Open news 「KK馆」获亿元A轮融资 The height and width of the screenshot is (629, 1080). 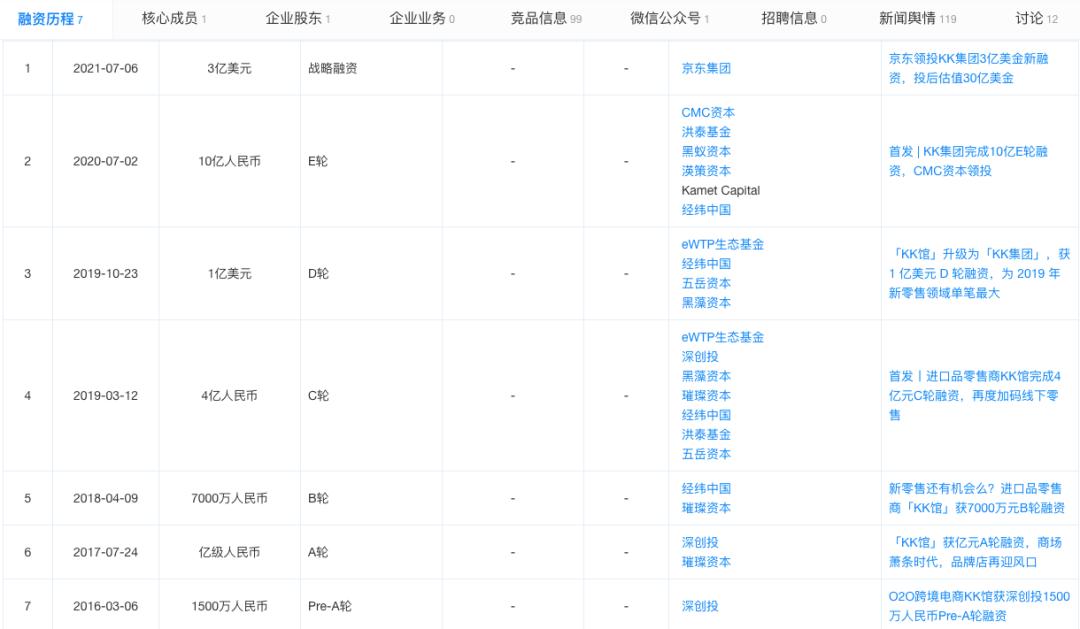pos(975,552)
